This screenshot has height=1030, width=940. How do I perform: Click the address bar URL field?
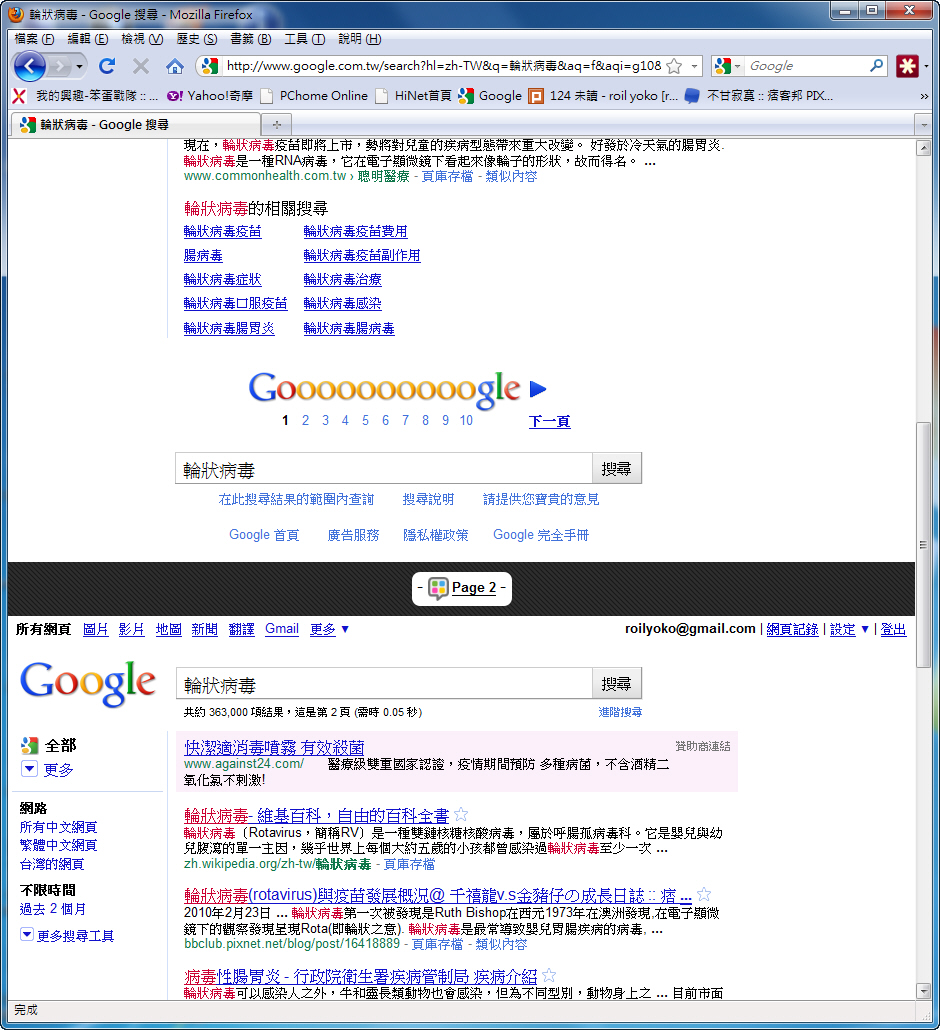click(443, 66)
